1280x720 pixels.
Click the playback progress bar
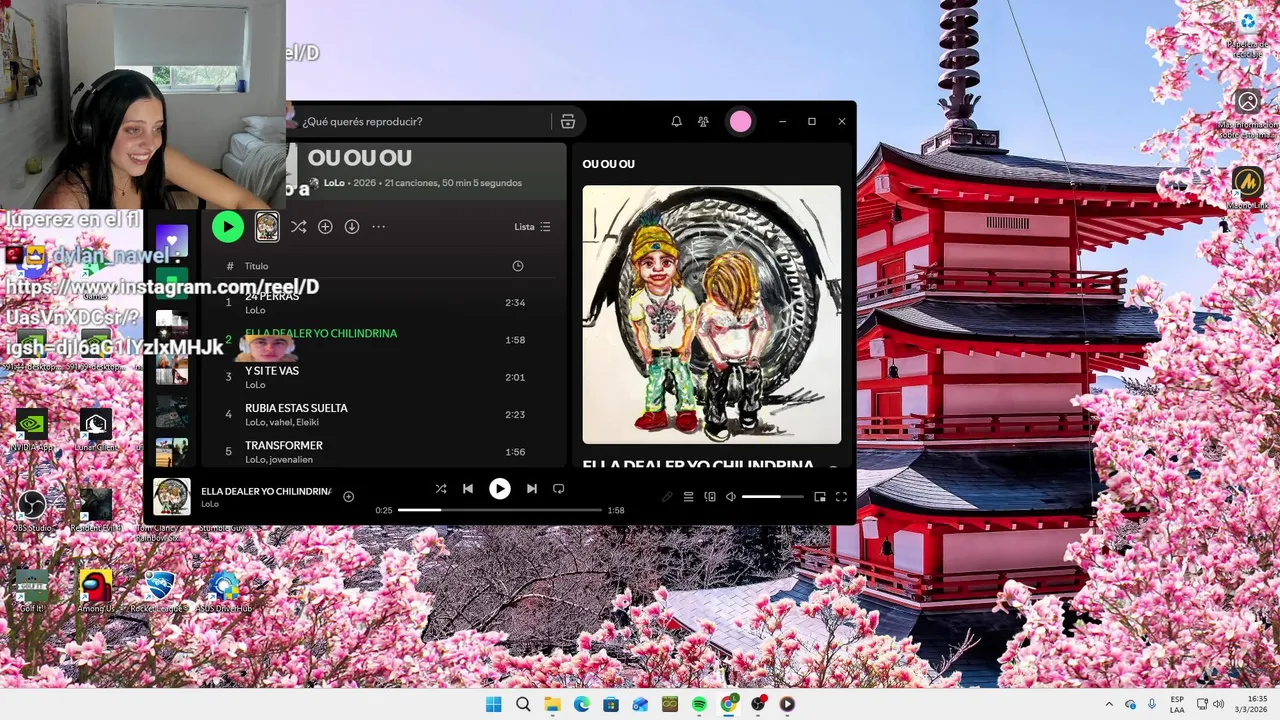(500, 510)
